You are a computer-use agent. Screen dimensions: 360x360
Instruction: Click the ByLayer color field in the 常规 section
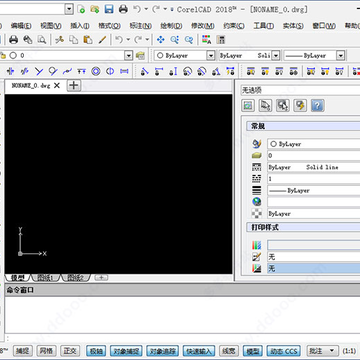tap(314, 144)
